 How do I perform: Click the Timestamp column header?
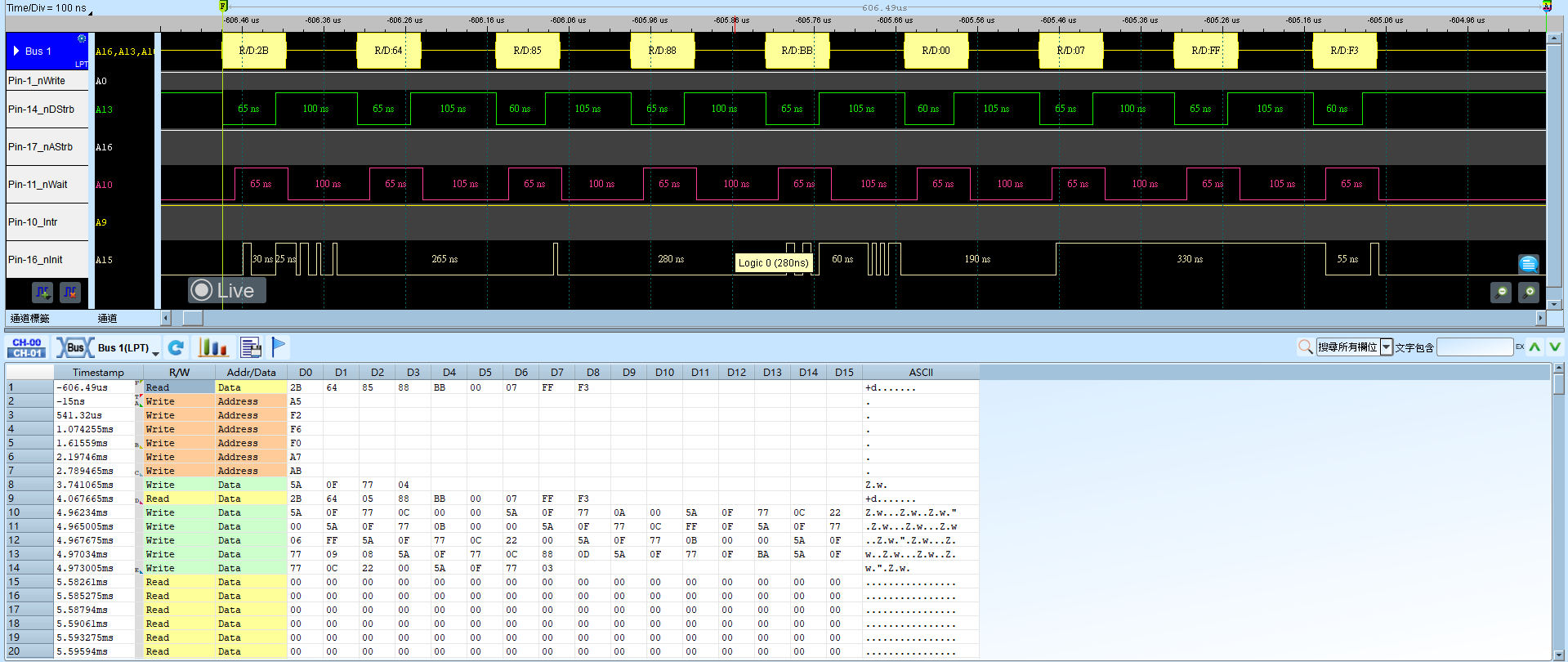click(x=98, y=372)
